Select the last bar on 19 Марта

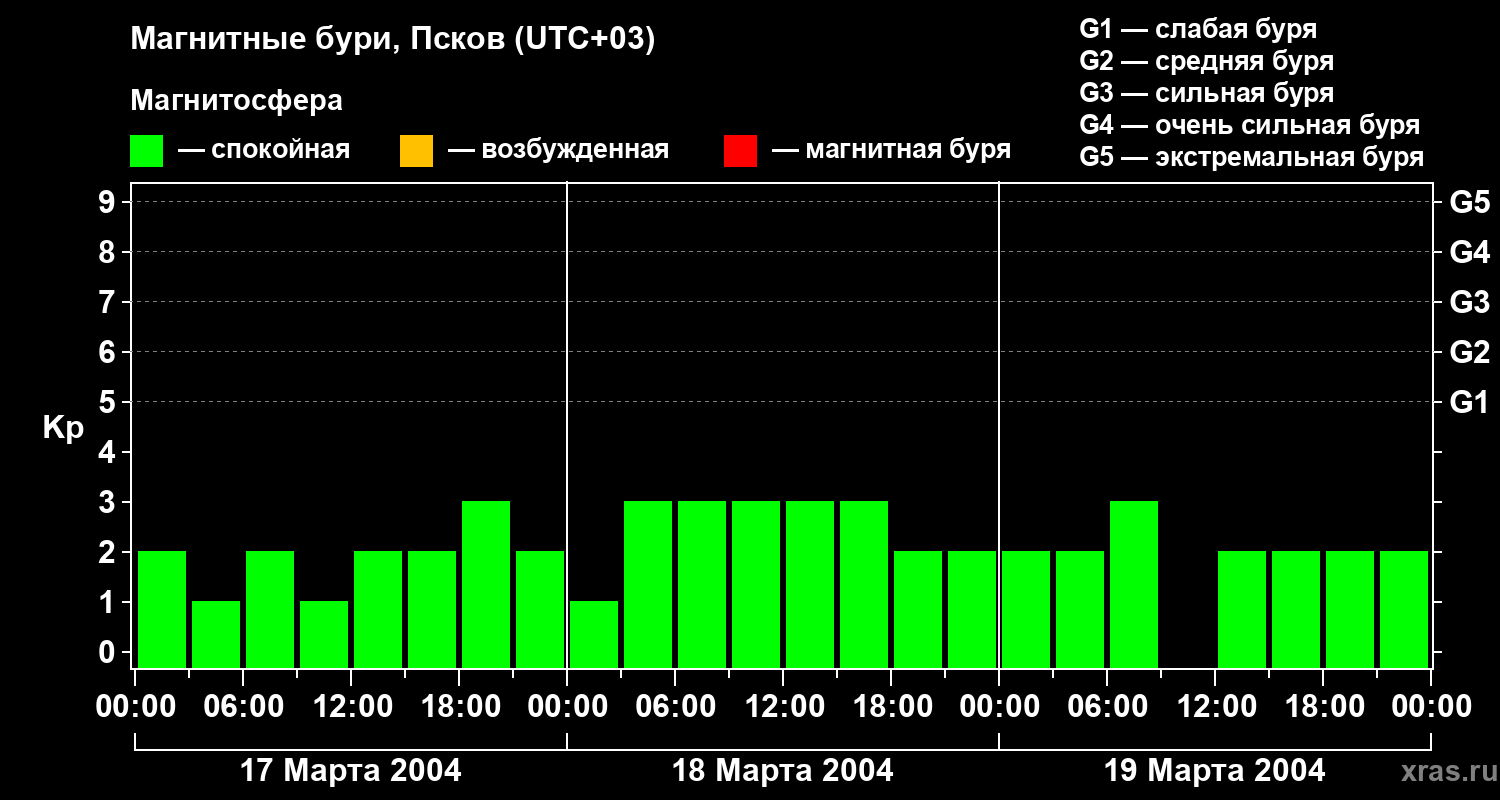pyautogui.click(x=1404, y=609)
